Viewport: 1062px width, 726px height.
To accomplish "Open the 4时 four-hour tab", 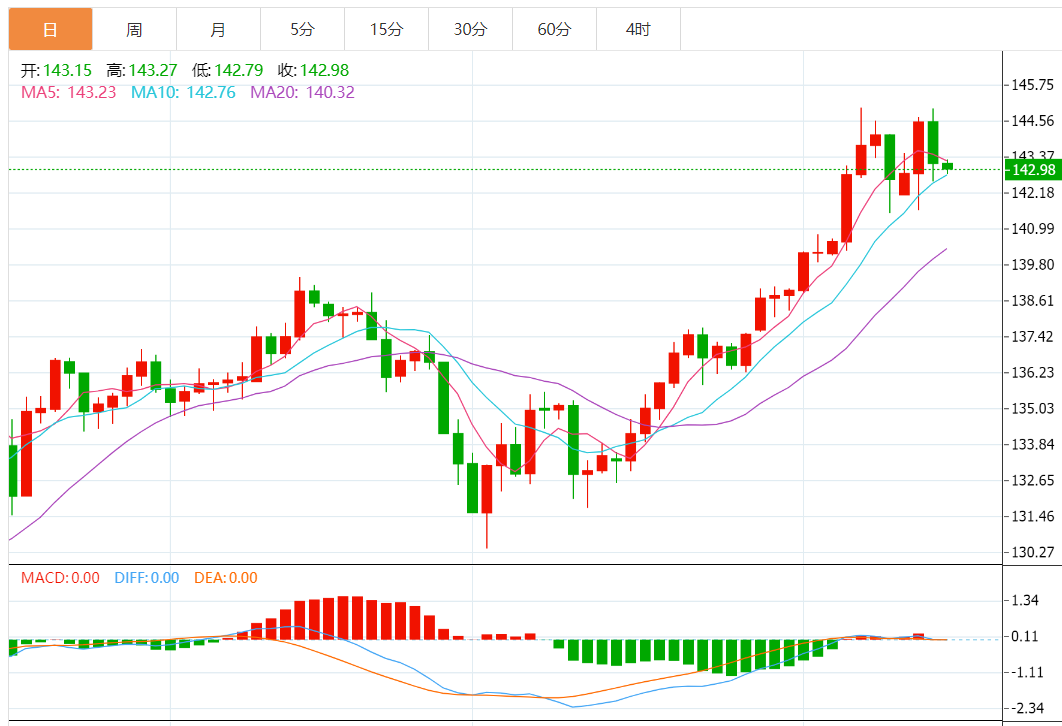I will coord(638,29).
